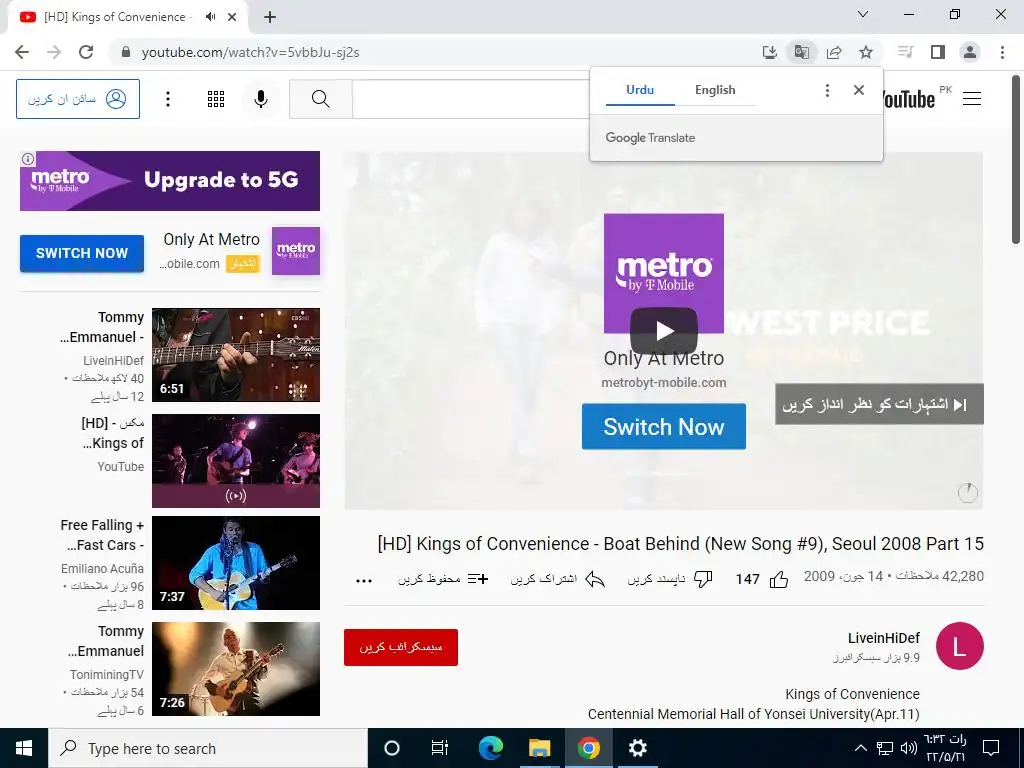
Task: Click the address bar URL
Action: click(x=250, y=52)
